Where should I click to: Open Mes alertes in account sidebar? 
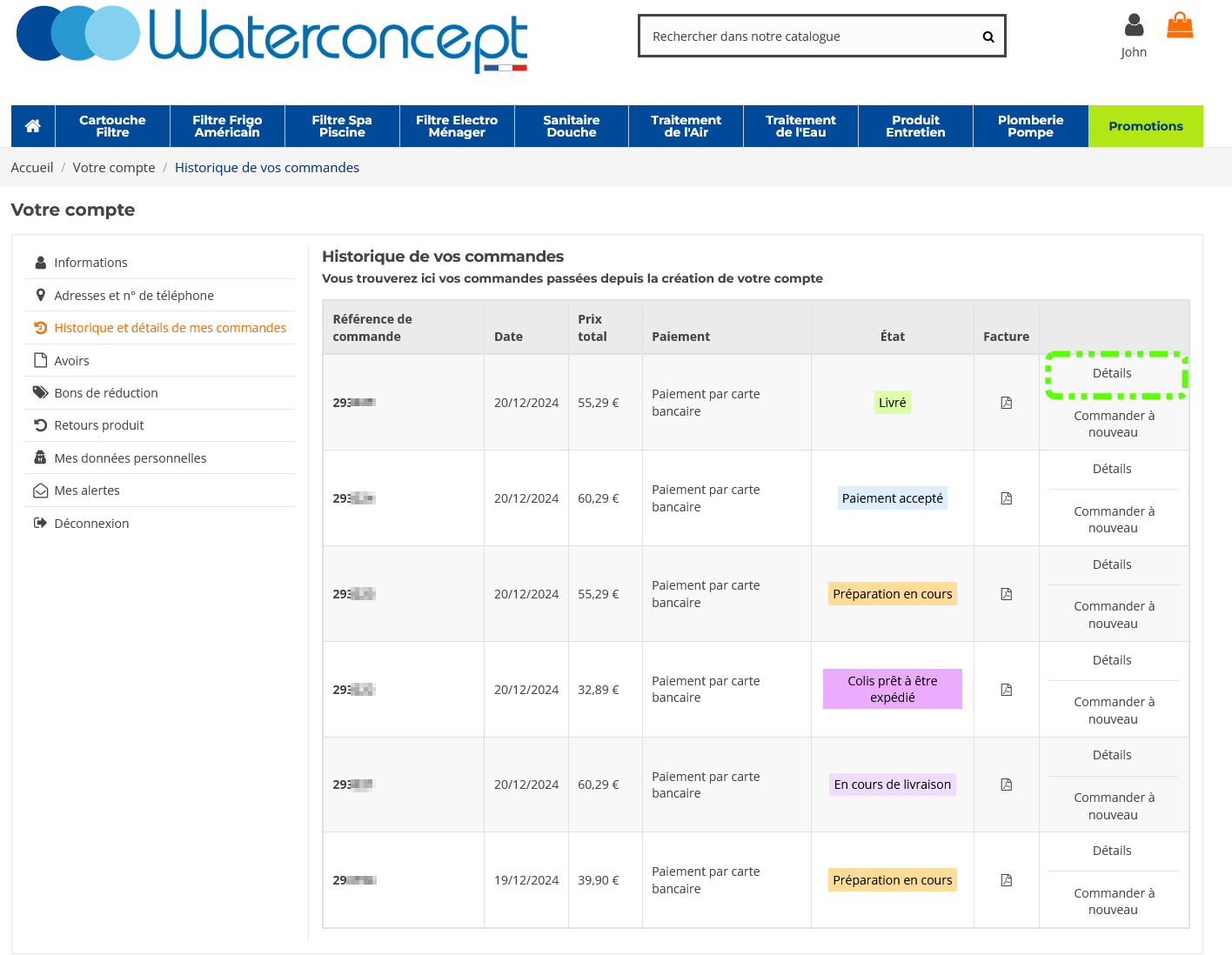tap(87, 491)
